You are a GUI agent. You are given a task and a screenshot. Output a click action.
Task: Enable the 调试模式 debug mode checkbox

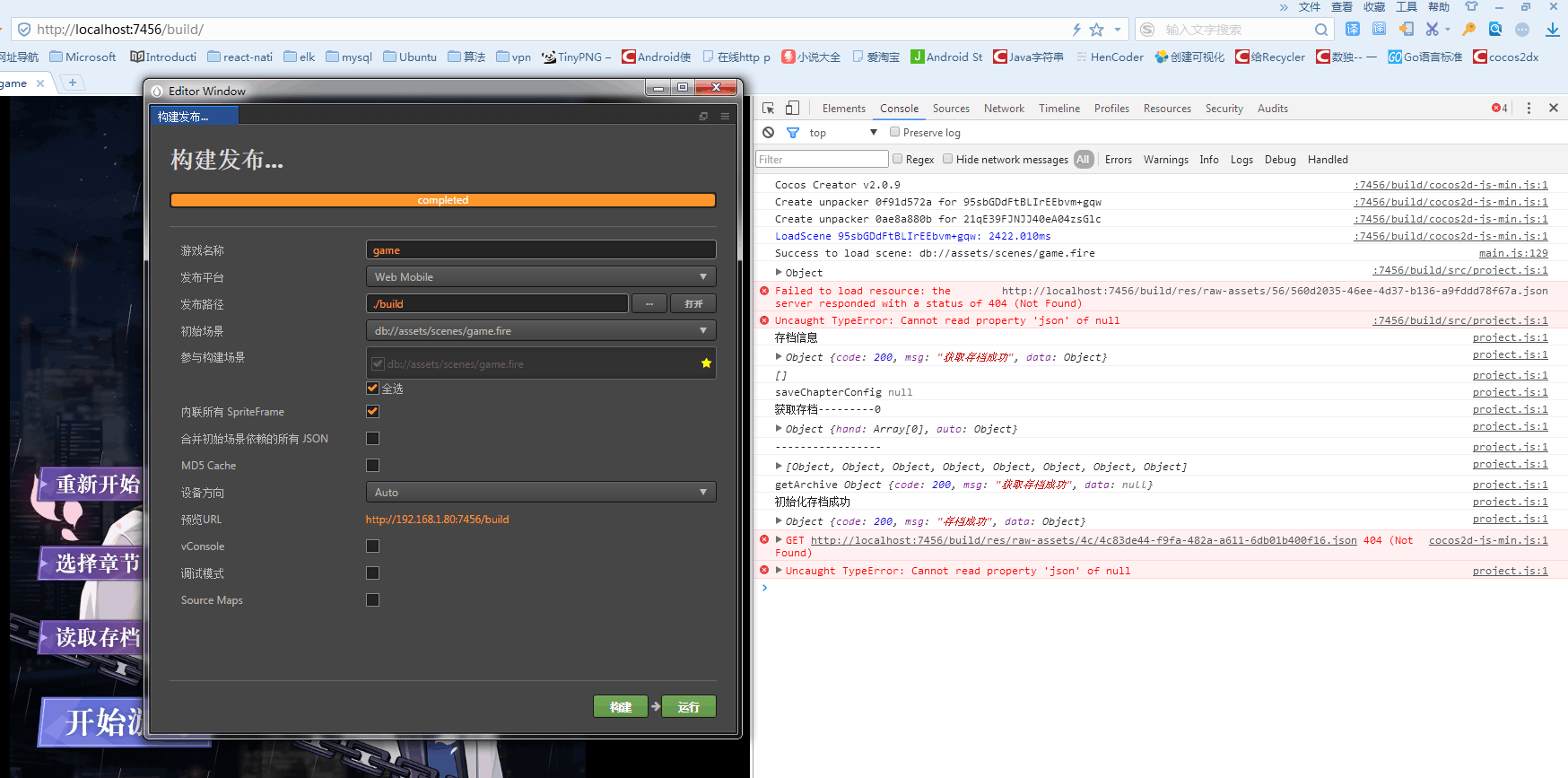click(372, 573)
